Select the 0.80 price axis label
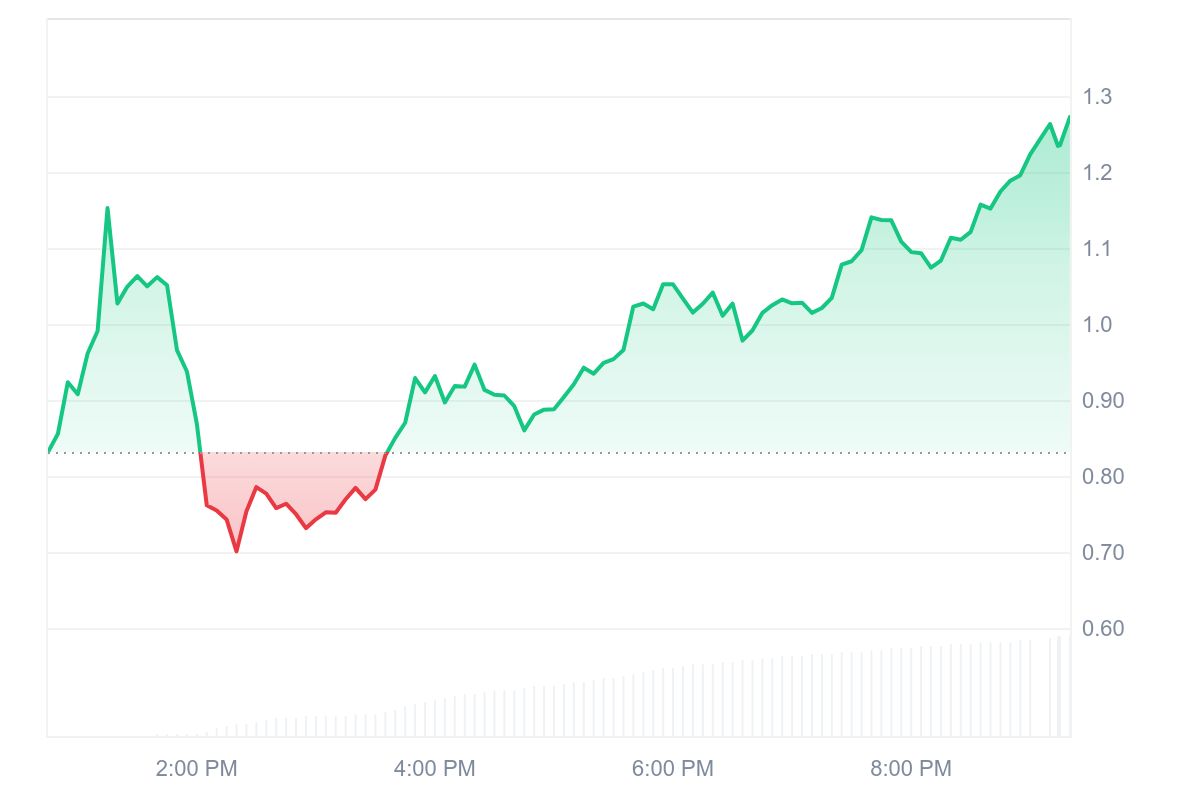Viewport: 1200px width, 800px height. [x=1102, y=477]
